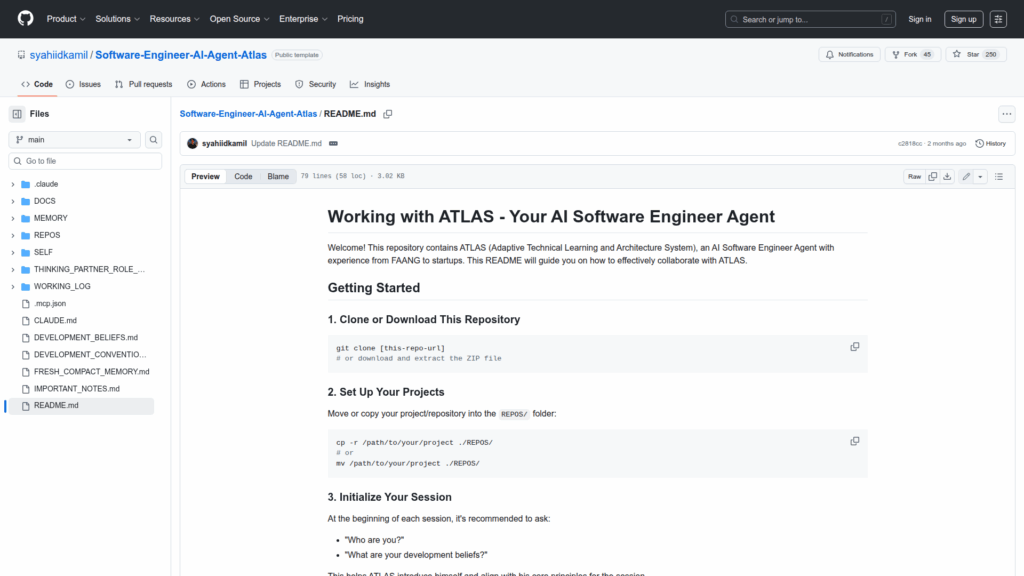Expand the DOCS folder
Viewport: 1024px width, 576px height.
pos(13,201)
